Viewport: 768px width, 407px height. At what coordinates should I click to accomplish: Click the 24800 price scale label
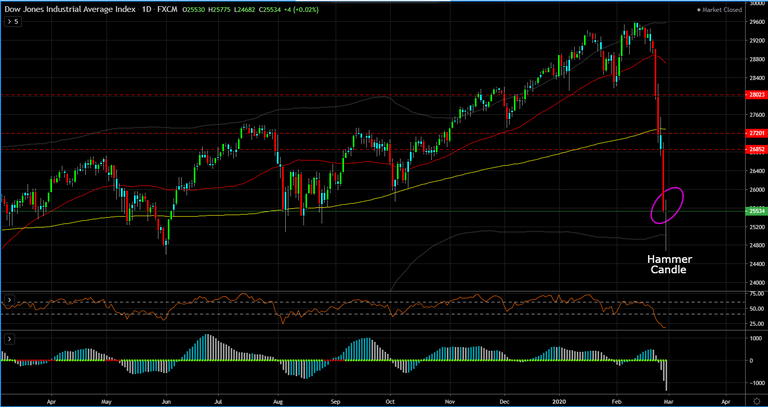tap(755, 245)
